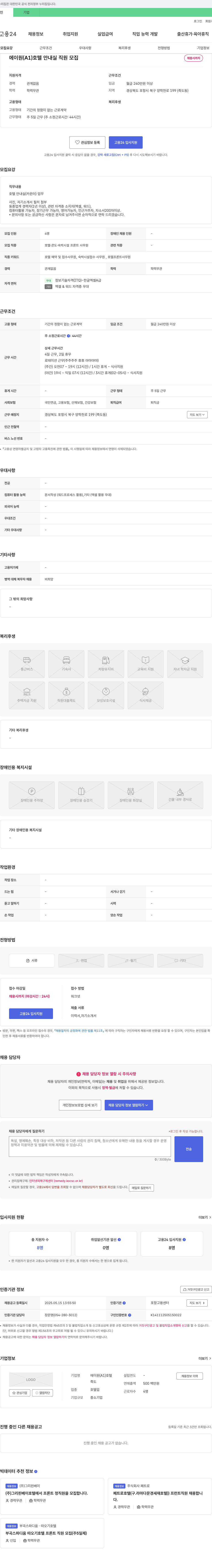Open the 실업급여 main menu
This screenshot has height=1568, width=212.
[x=105, y=34]
